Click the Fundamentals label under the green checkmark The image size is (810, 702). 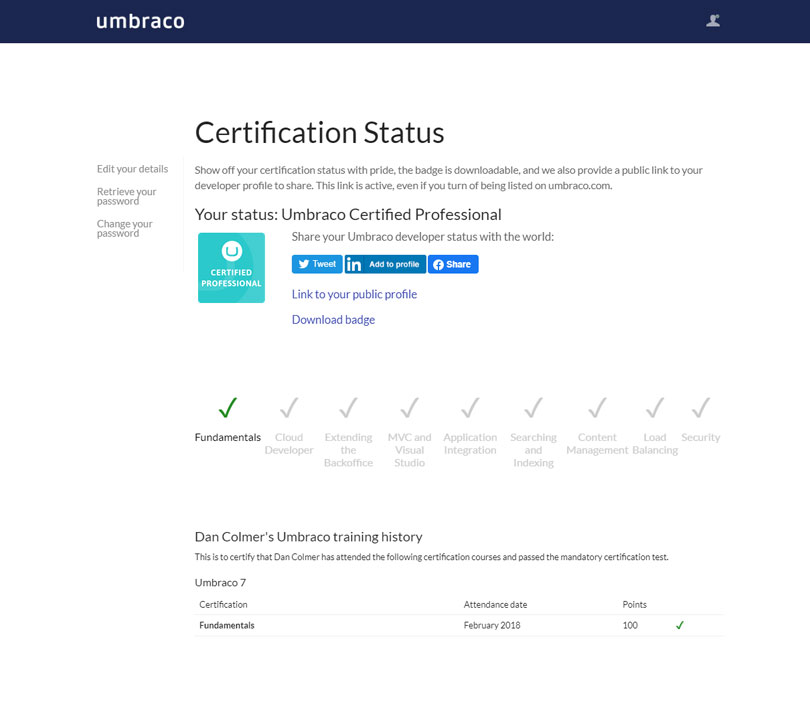(x=228, y=437)
